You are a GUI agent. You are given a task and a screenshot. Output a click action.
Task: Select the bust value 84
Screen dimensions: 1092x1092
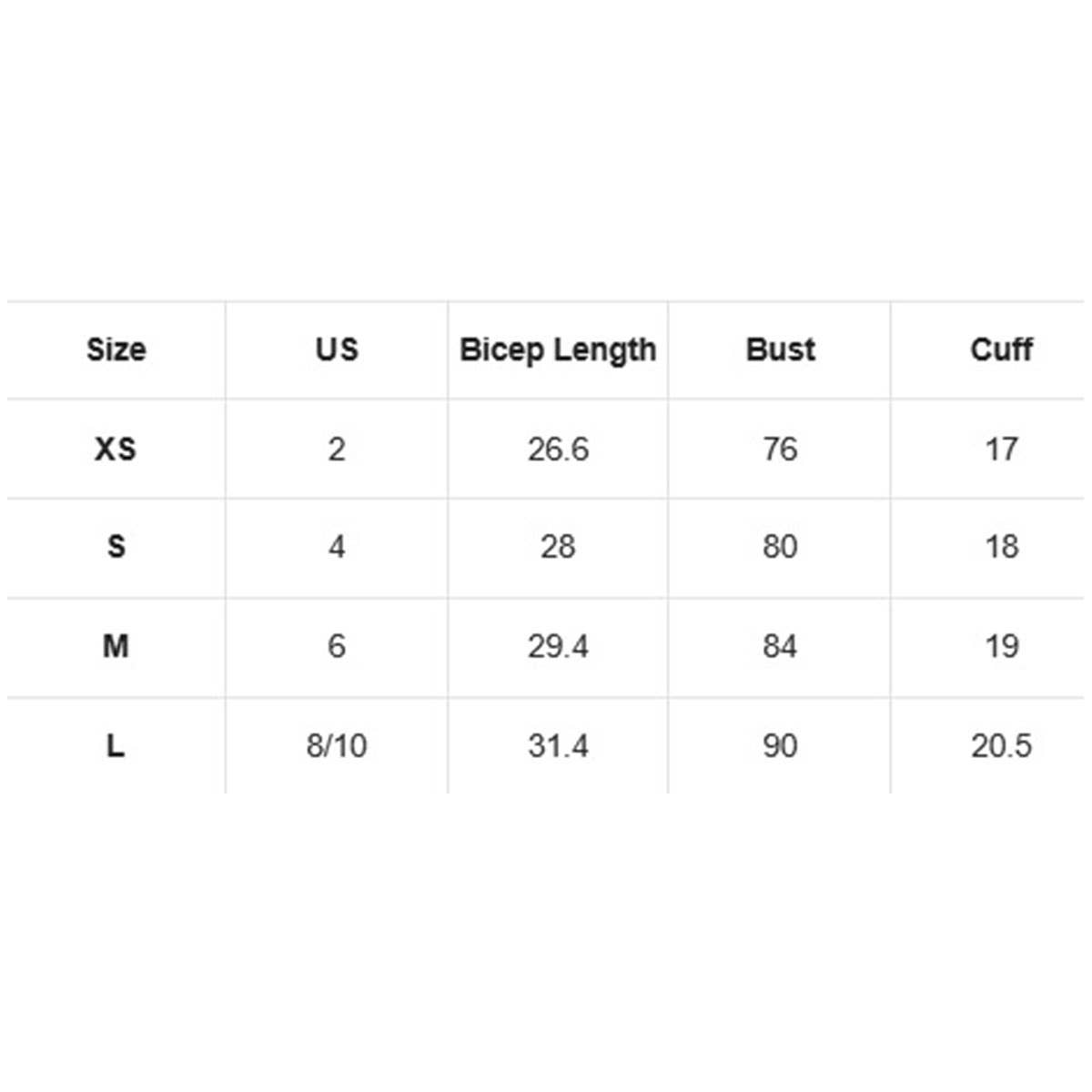click(780, 646)
